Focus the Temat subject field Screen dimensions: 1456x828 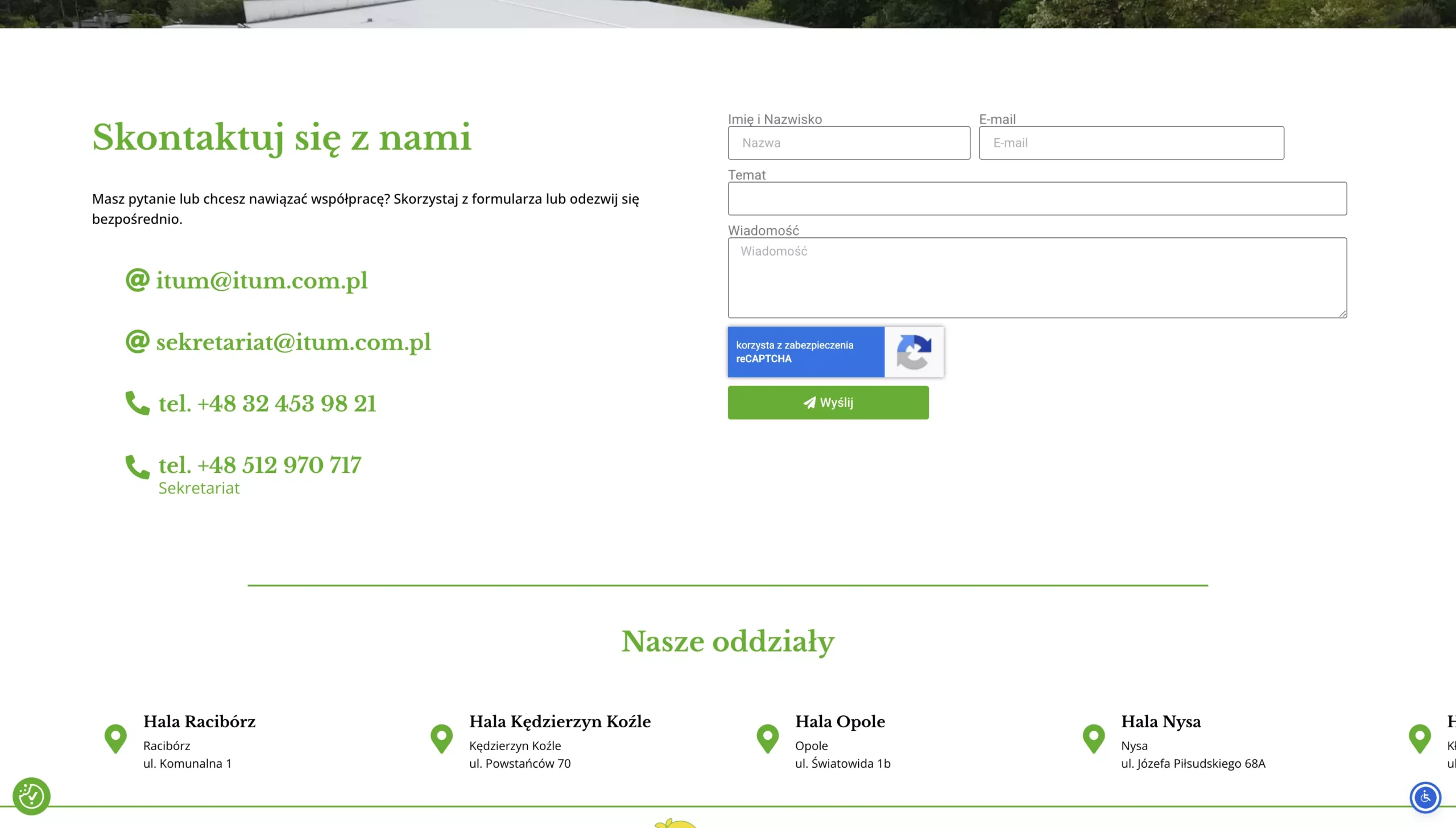(1037, 199)
